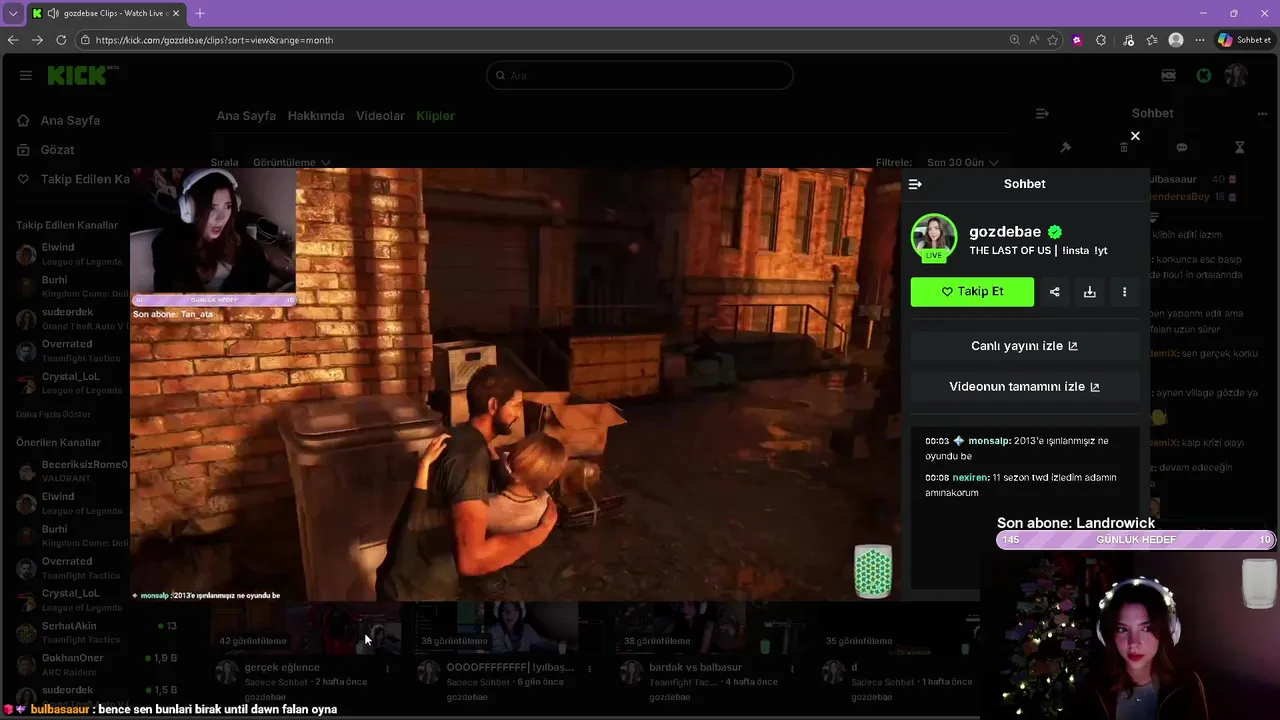This screenshot has height=720, width=1280.
Task: Open options for 'bardak vs balbasur' clip
Action: (x=791, y=669)
